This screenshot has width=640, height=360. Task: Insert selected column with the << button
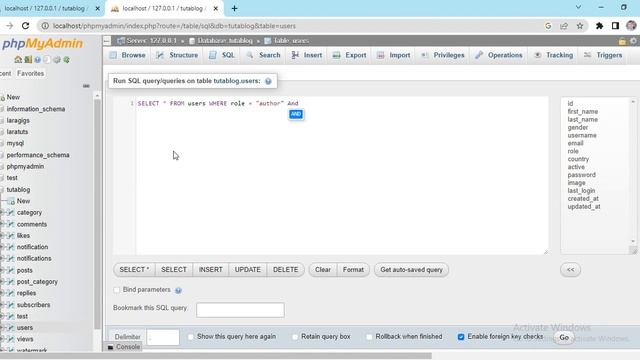pyautogui.click(x=571, y=270)
